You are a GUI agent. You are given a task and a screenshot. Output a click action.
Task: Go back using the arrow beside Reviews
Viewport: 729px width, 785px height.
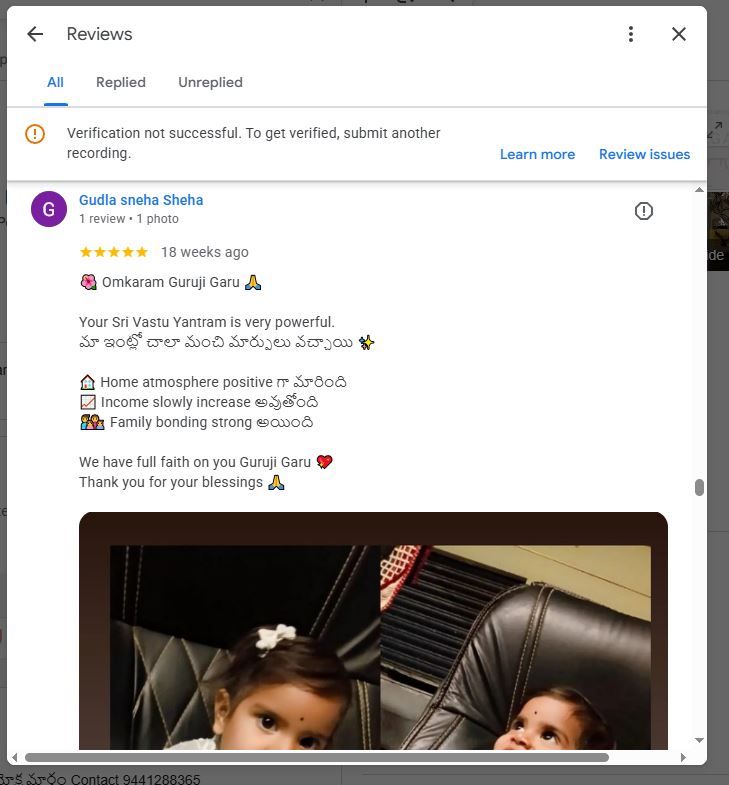click(x=35, y=34)
